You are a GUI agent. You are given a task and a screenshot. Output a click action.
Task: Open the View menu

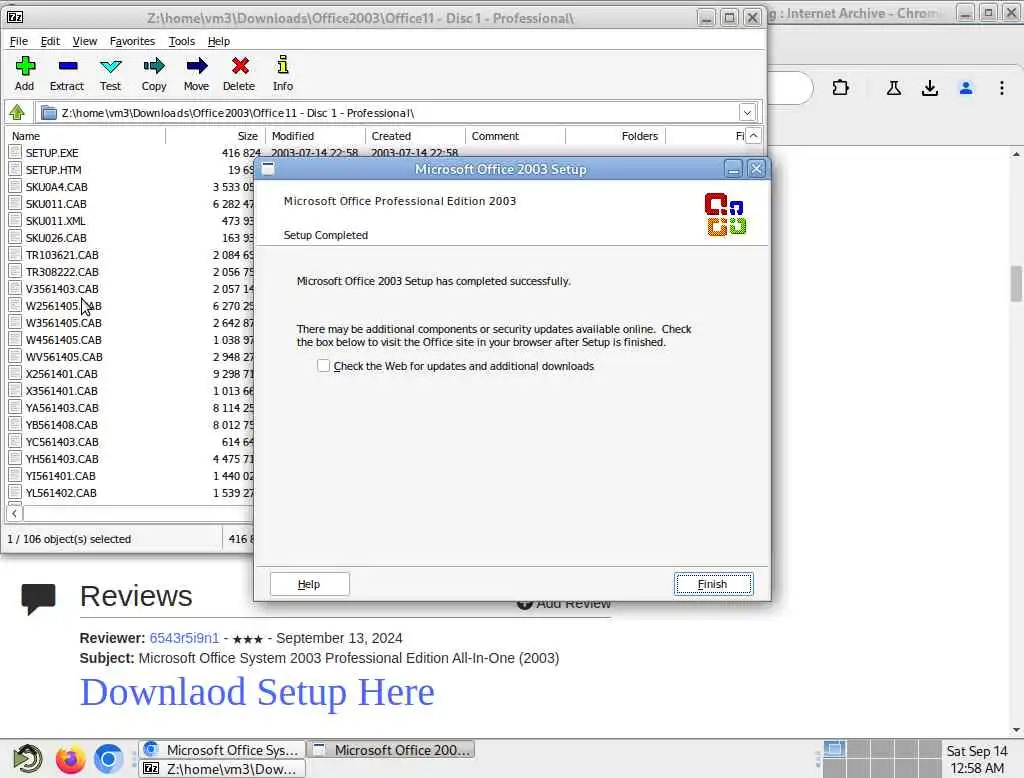coord(84,41)
